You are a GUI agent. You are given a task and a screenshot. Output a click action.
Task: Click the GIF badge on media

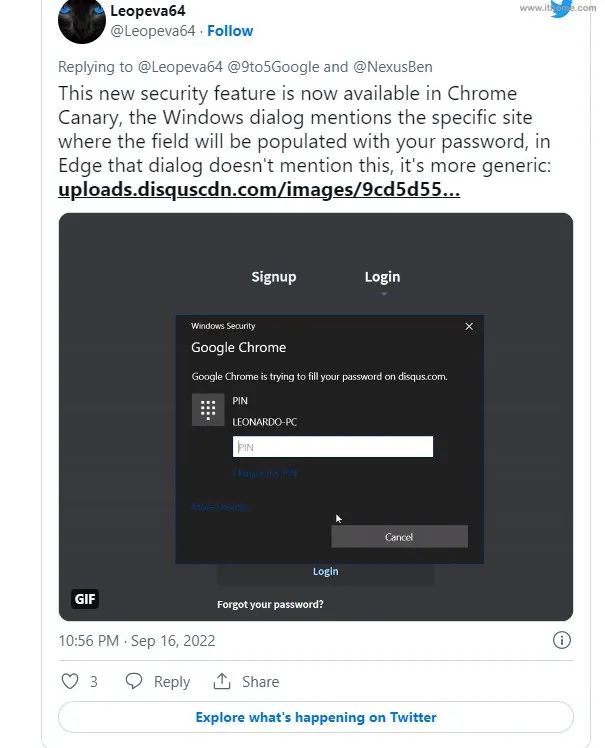click(85, 599)
